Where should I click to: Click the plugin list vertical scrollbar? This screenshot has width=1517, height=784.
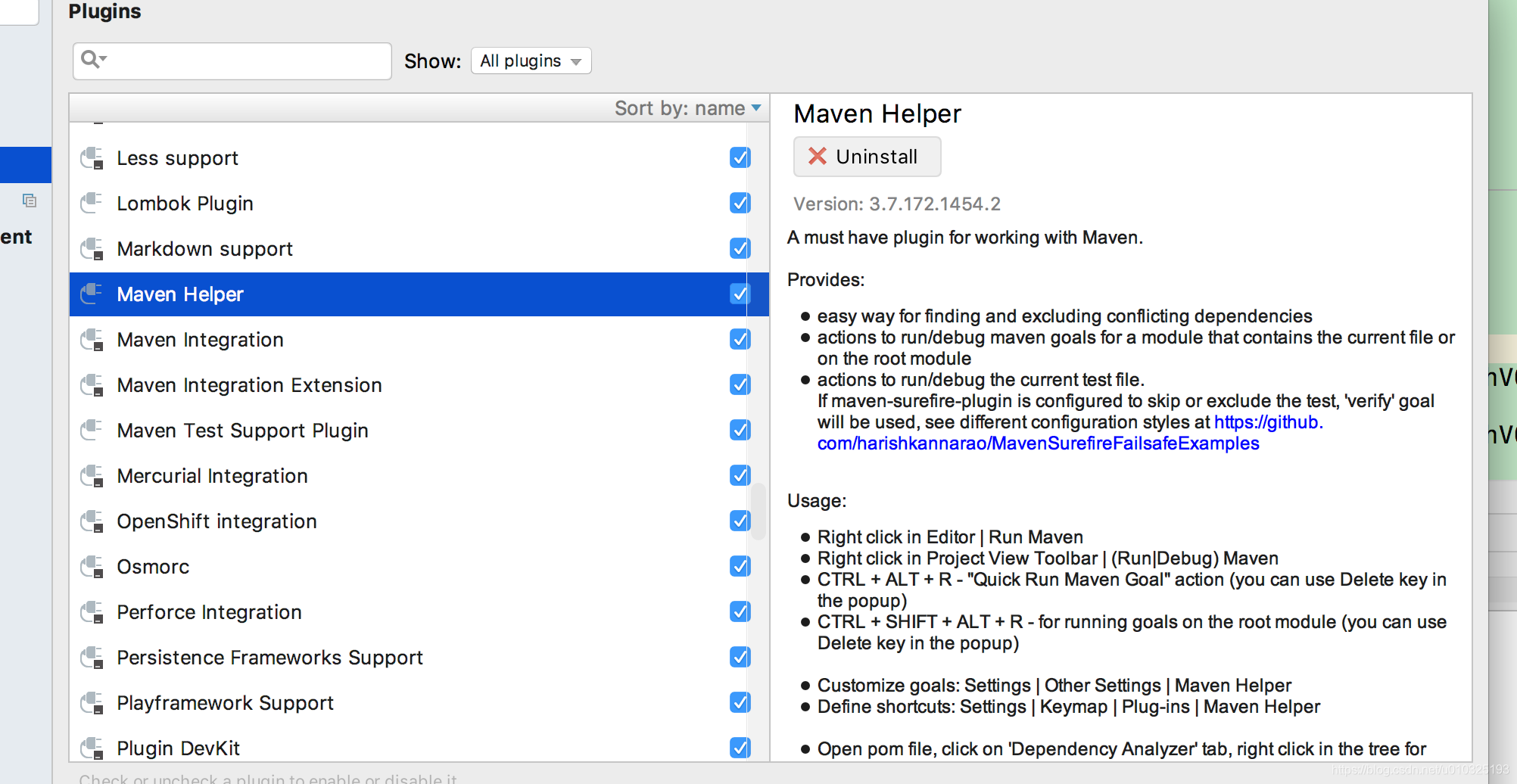[x=758, y=511]
